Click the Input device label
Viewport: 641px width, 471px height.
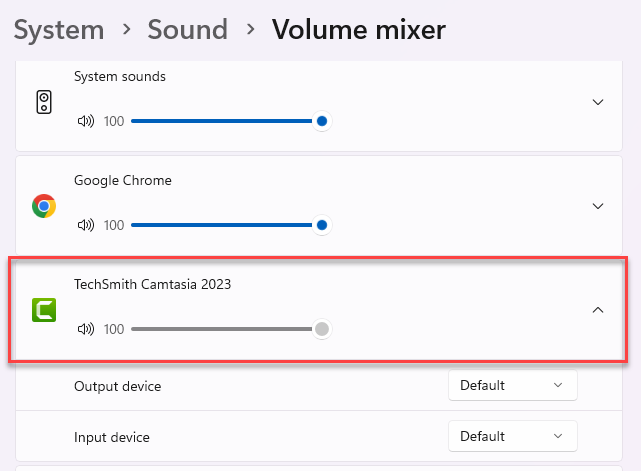[112, 437]
